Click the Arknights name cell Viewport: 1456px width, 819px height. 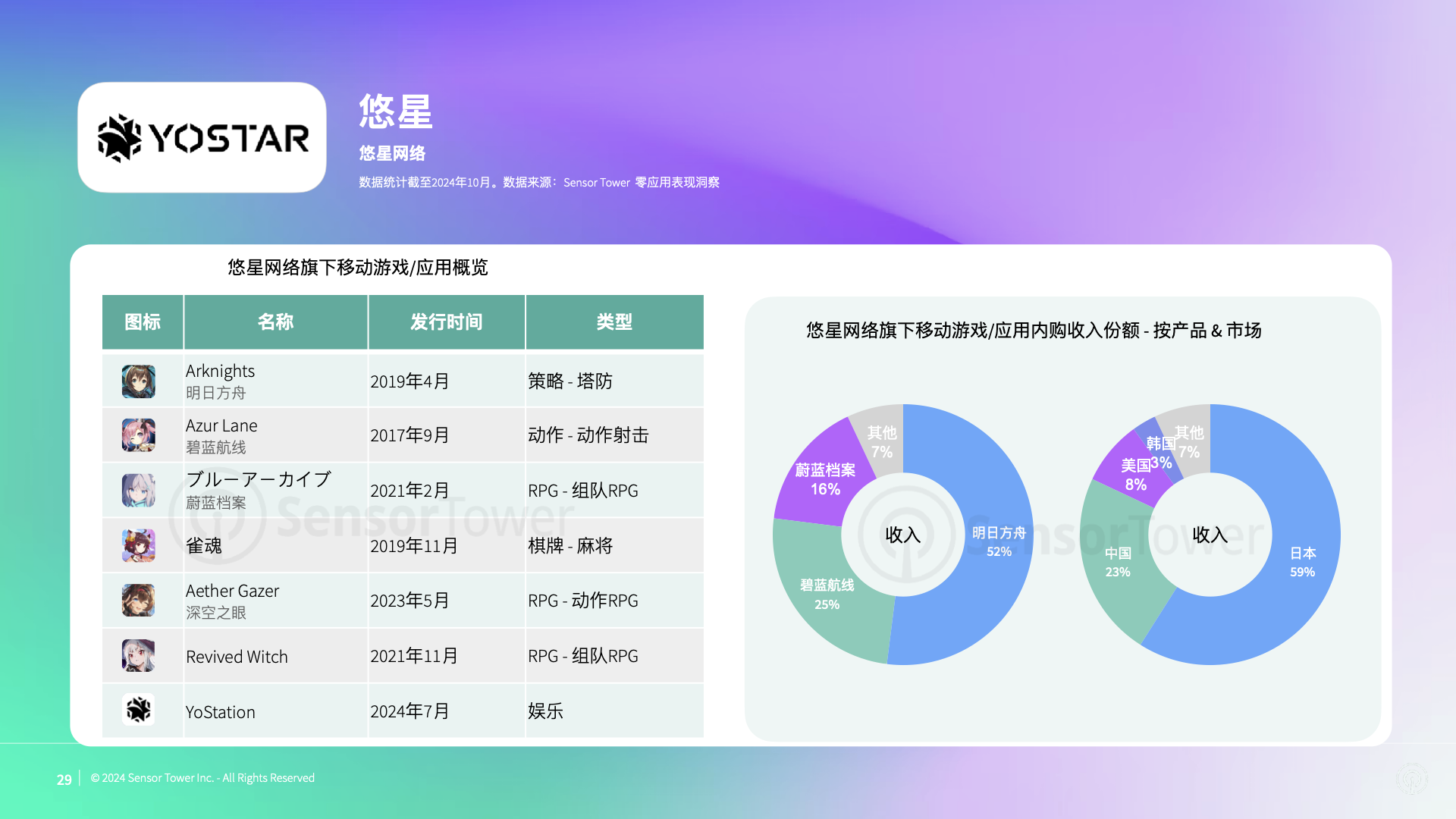coord(275,381)
